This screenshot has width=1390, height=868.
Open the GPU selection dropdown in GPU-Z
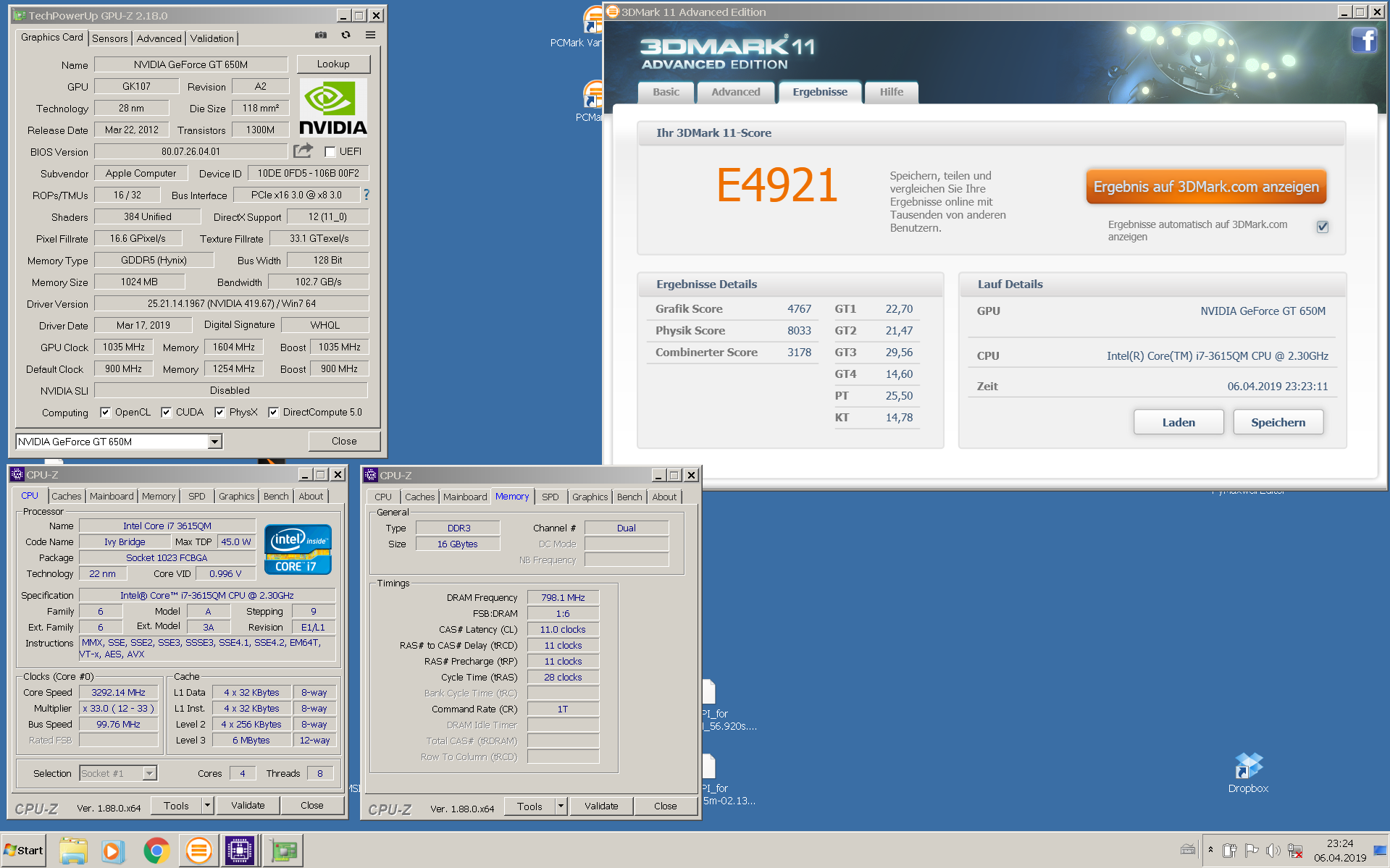(215, 441)
